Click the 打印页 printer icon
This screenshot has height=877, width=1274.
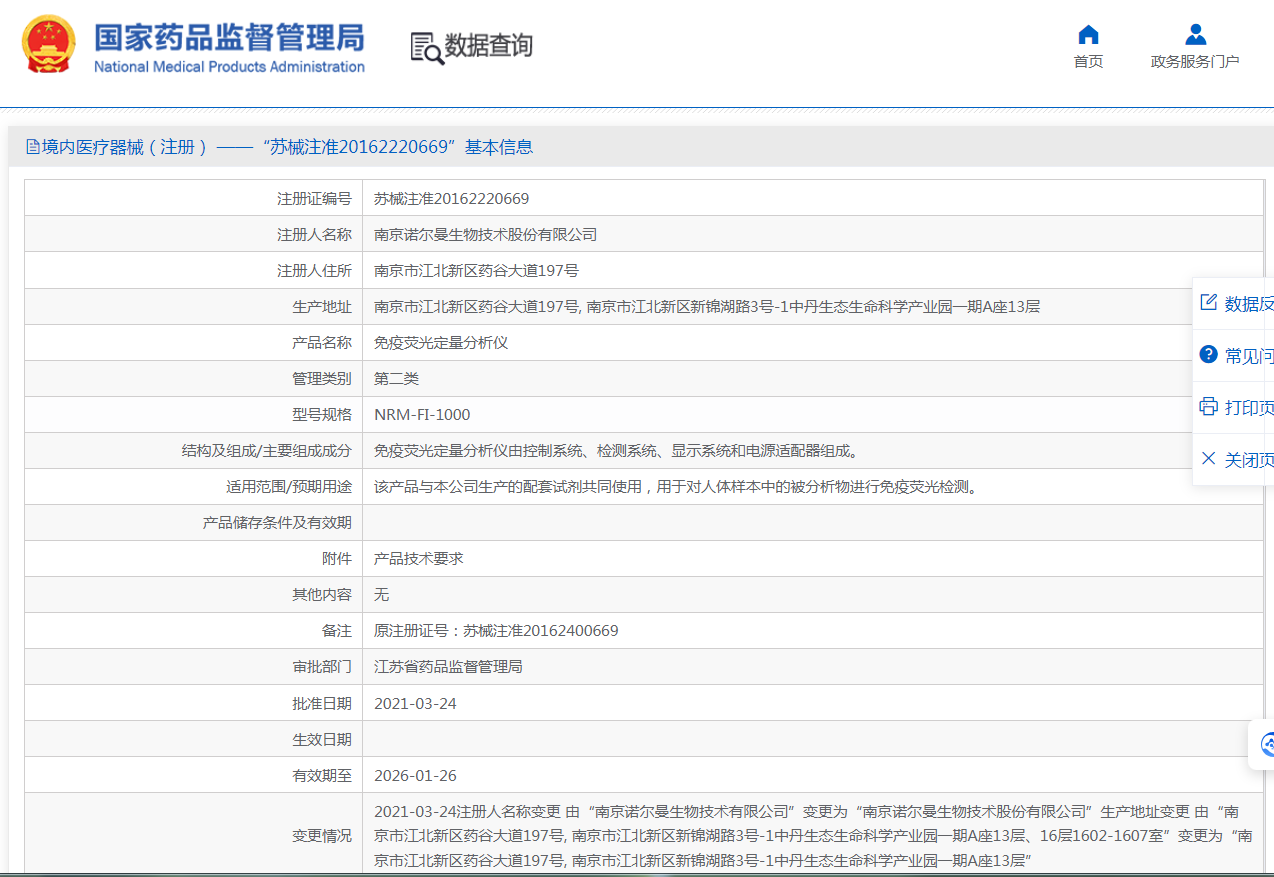pos(1208,407)
